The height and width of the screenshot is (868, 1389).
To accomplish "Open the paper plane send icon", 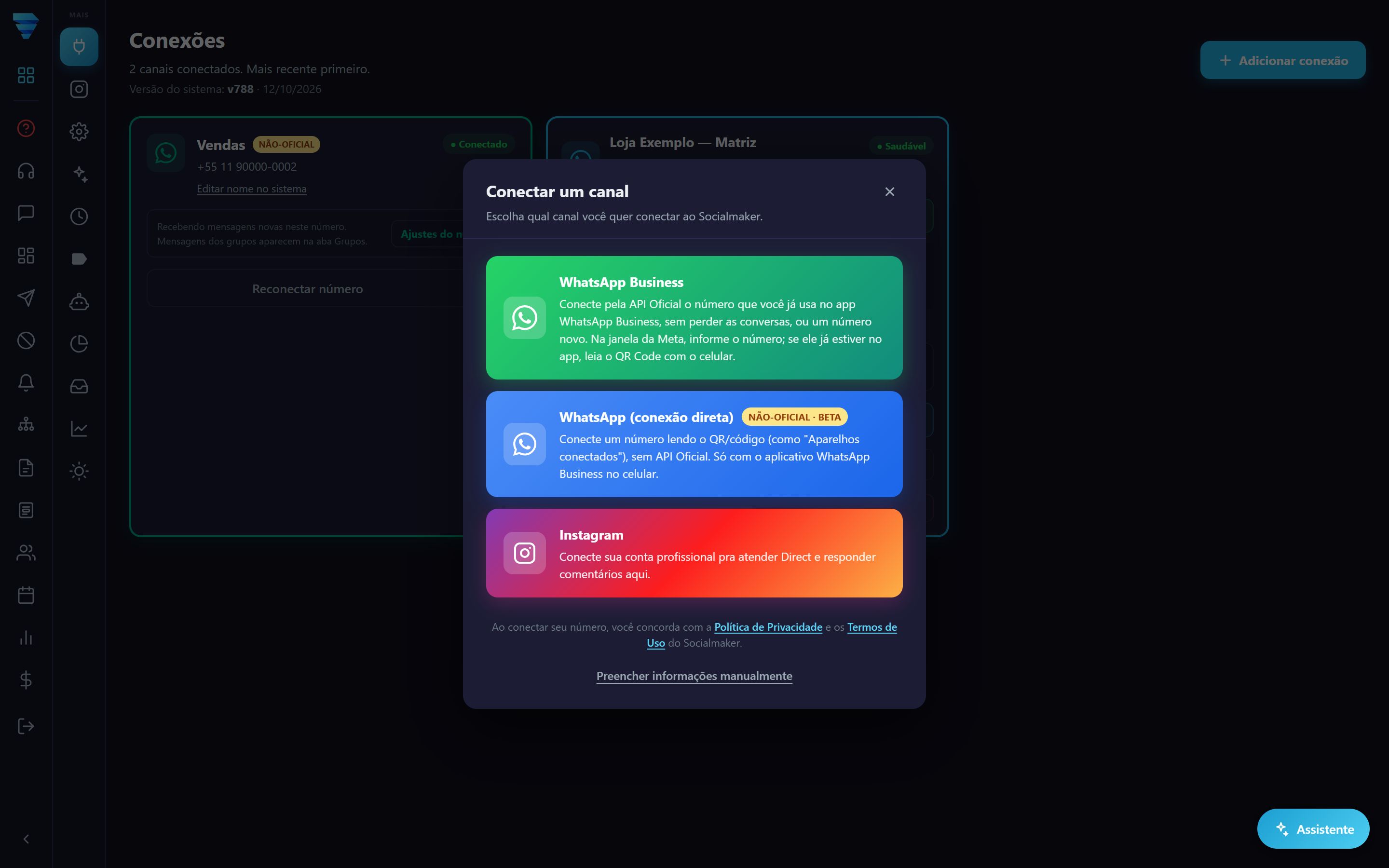I will [26, 298].
